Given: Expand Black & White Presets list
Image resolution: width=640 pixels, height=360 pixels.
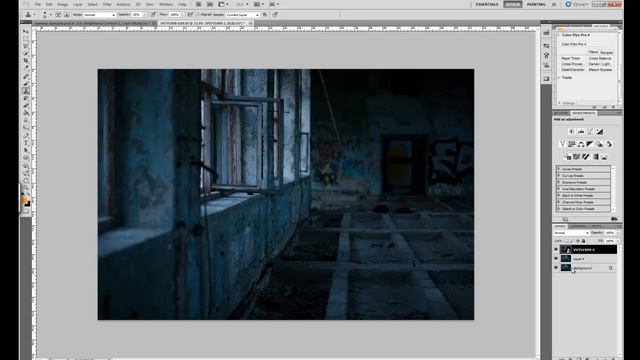Looking at the screenshot, I should point(559,196).
